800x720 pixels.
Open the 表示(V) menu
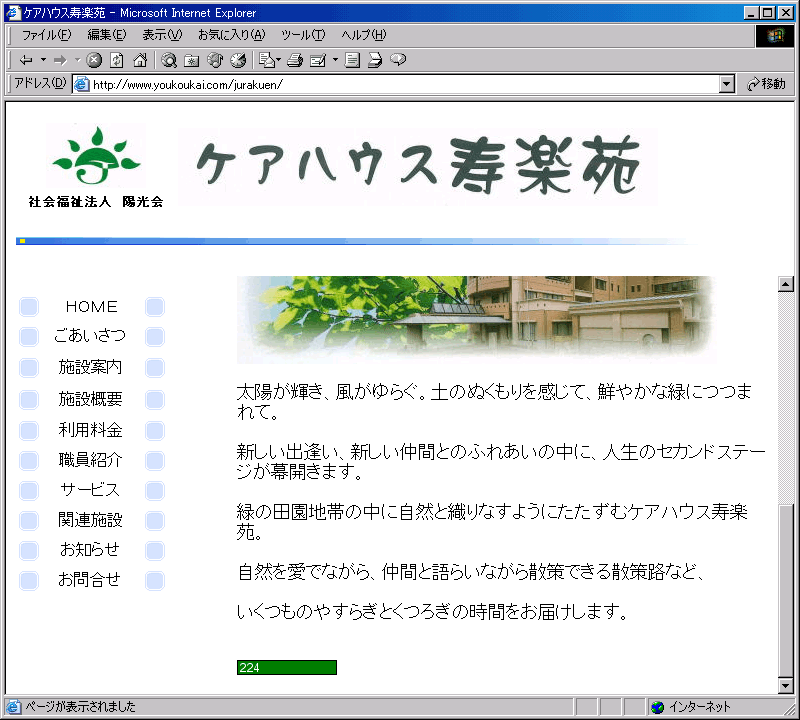[x=162, y=35]
